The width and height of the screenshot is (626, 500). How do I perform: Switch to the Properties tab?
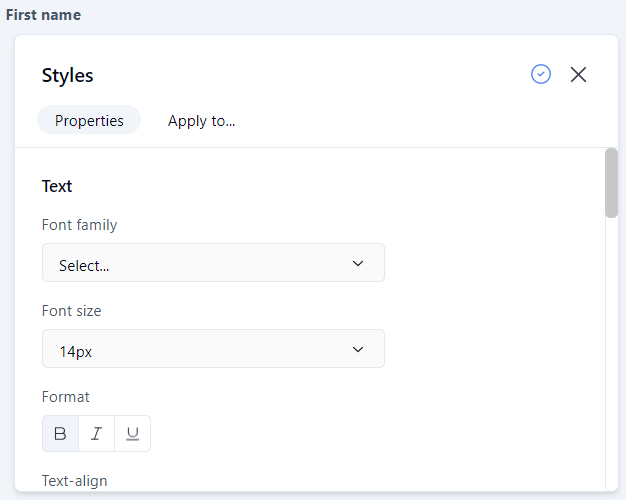[89, 120]
